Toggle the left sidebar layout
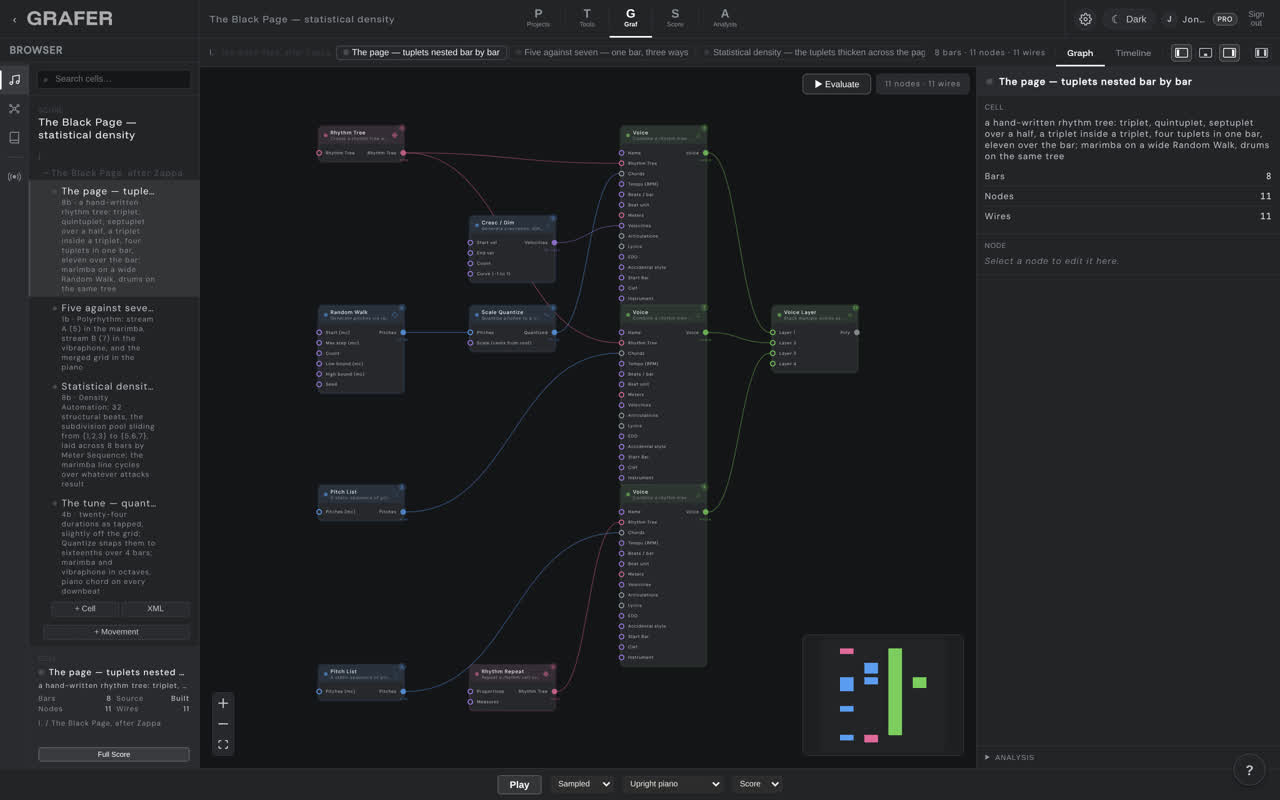This screenshot has height=800, width=1280. (1181, 53)
